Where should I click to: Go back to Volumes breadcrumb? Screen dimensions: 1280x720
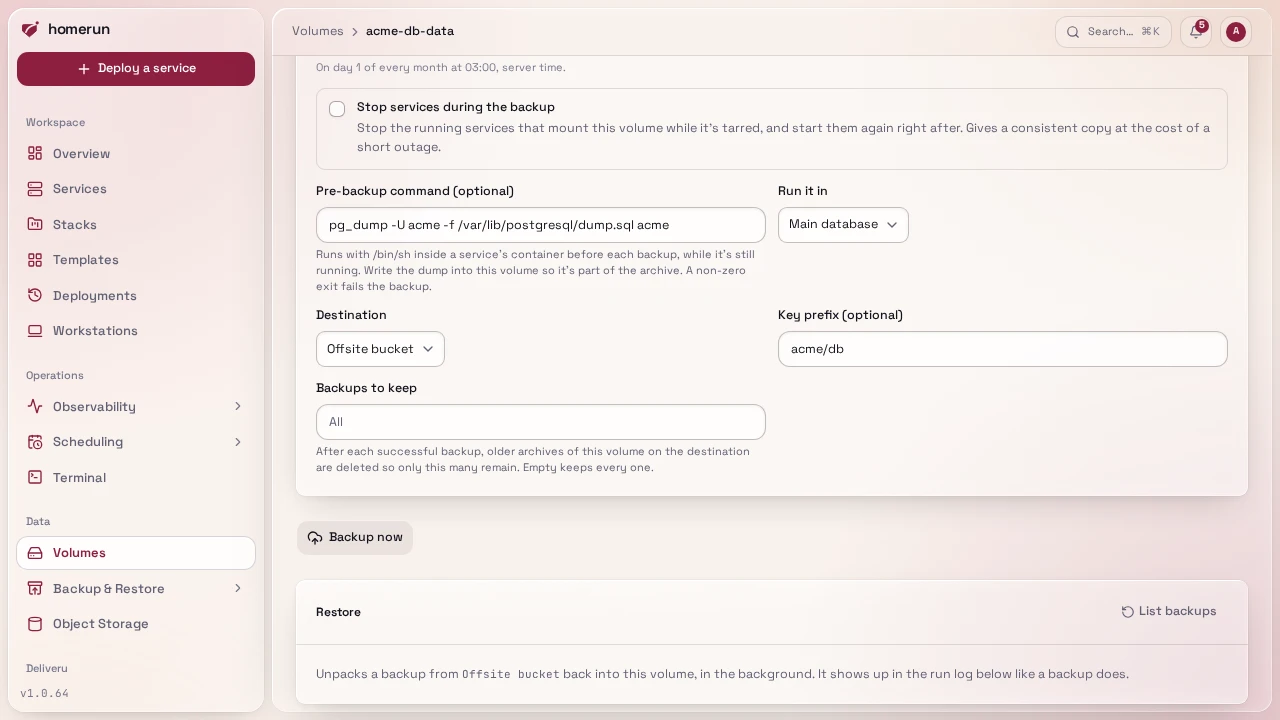point(318,31)
